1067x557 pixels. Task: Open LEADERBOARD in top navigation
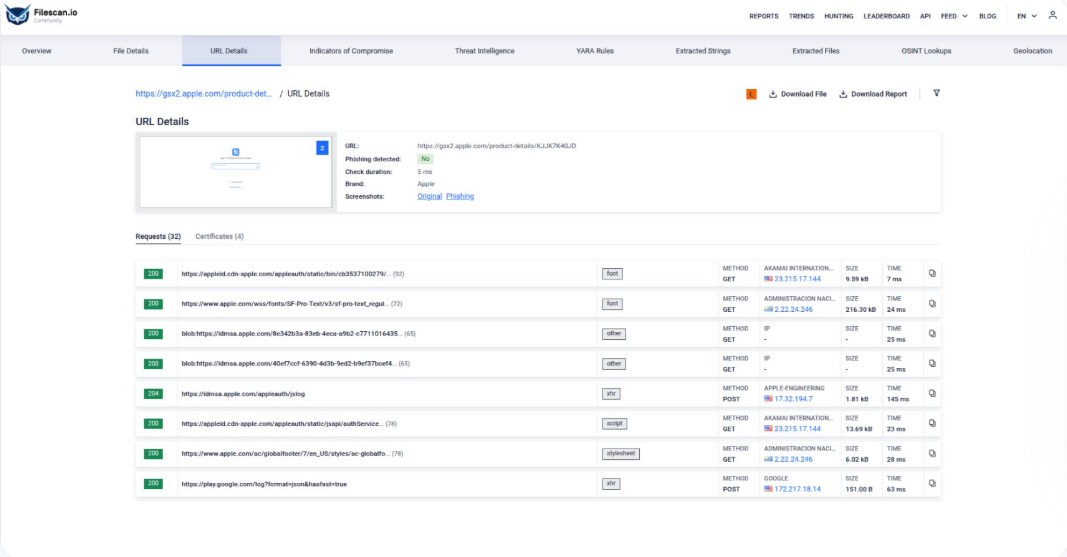[886, 16]
